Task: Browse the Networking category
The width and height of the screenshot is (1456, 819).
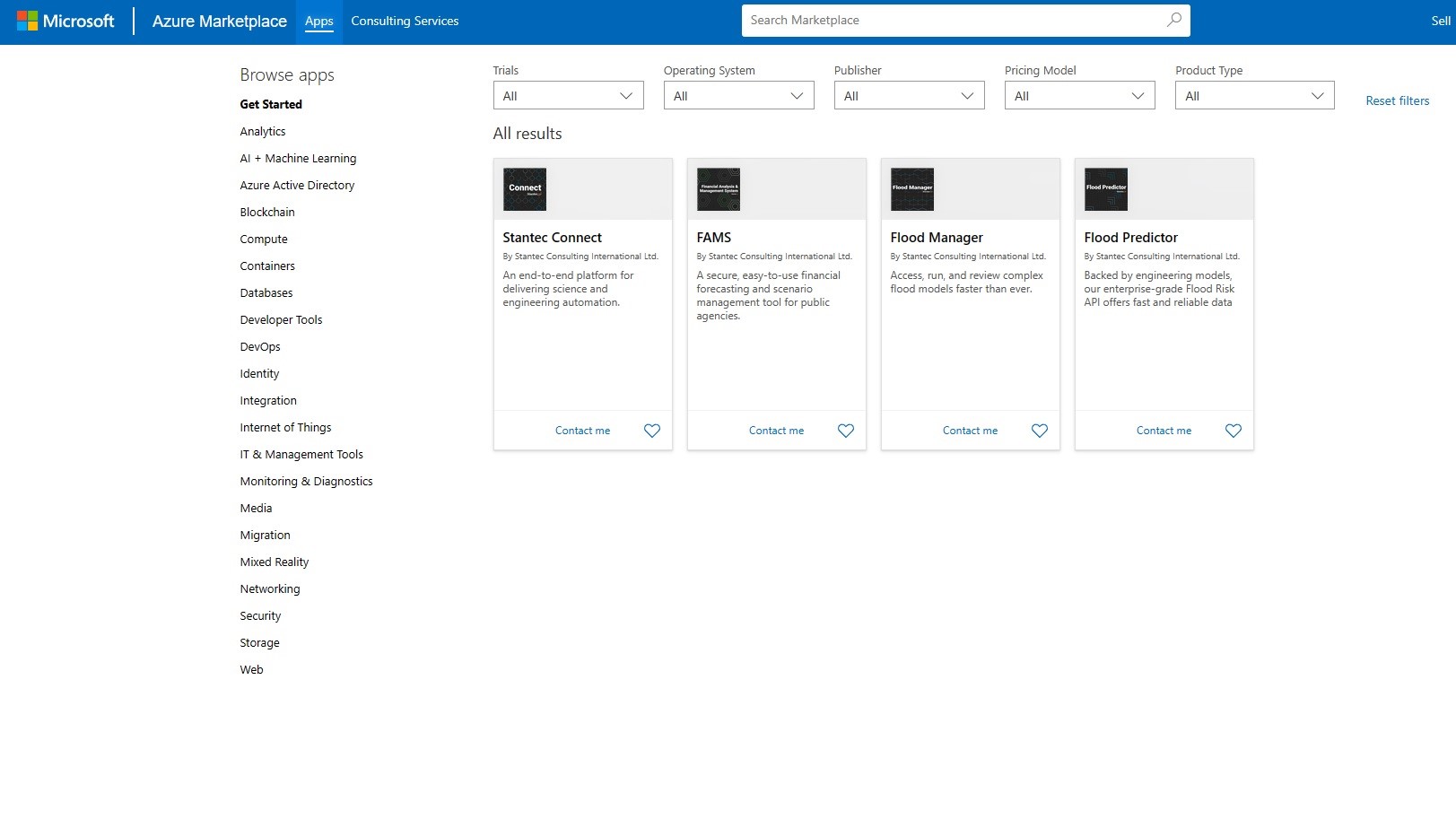Action: click(x=270, y=588)
